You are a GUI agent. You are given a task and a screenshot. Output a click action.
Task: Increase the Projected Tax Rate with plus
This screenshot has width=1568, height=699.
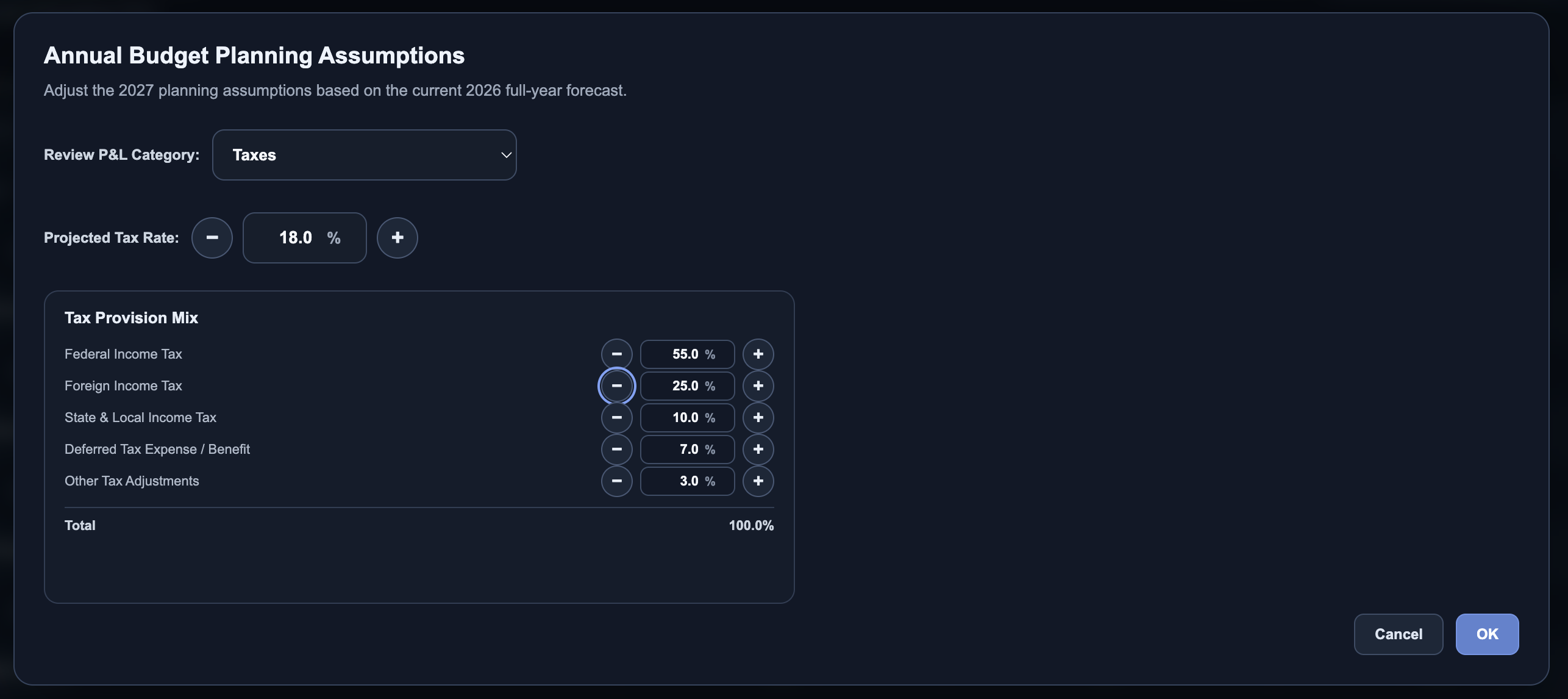click(x=397, y=238)
